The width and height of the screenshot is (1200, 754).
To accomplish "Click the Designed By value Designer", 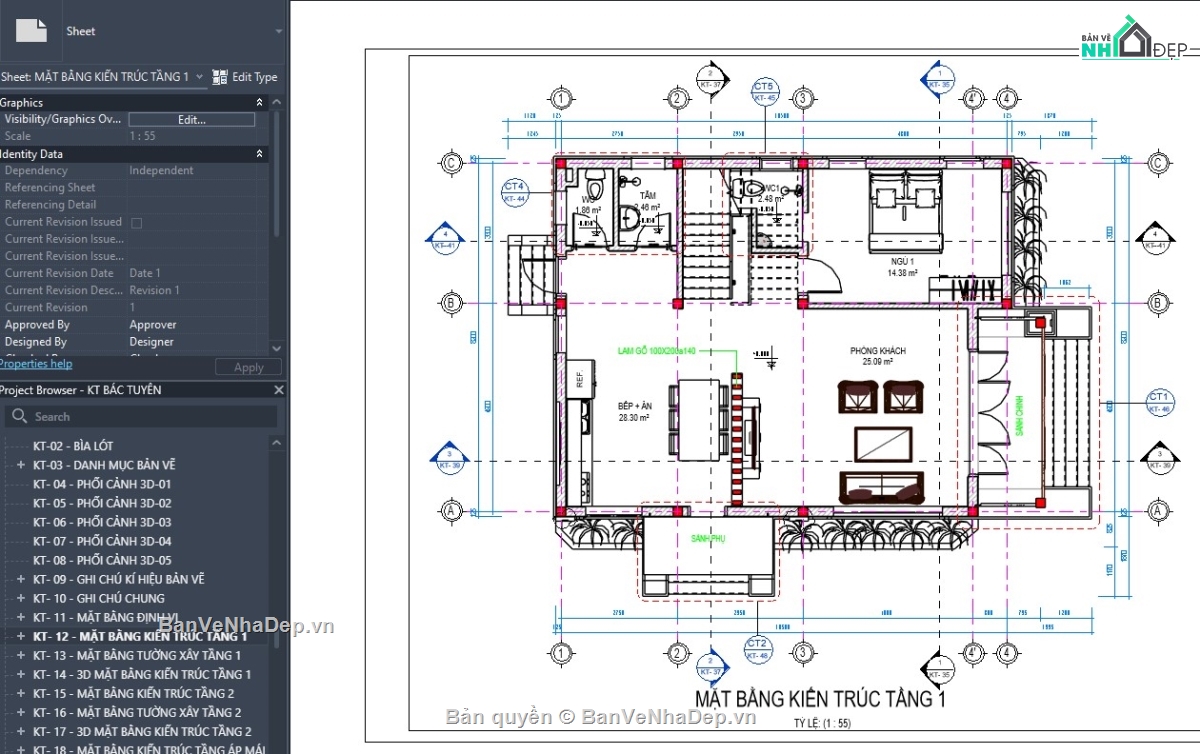I will tap(152, 342).
